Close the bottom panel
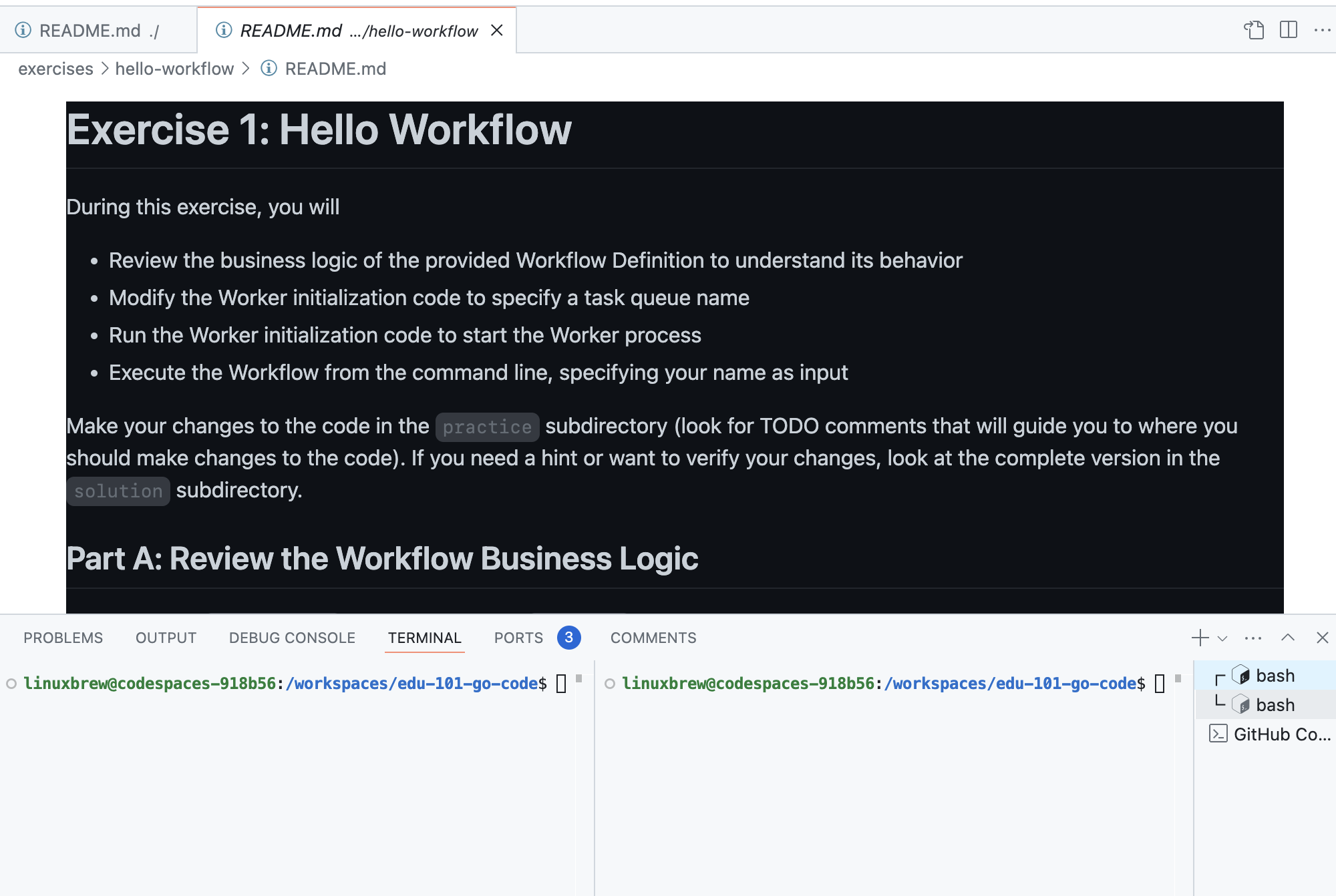Image resolution: width=1336 pixels, height=896 pixels. 1322,638
